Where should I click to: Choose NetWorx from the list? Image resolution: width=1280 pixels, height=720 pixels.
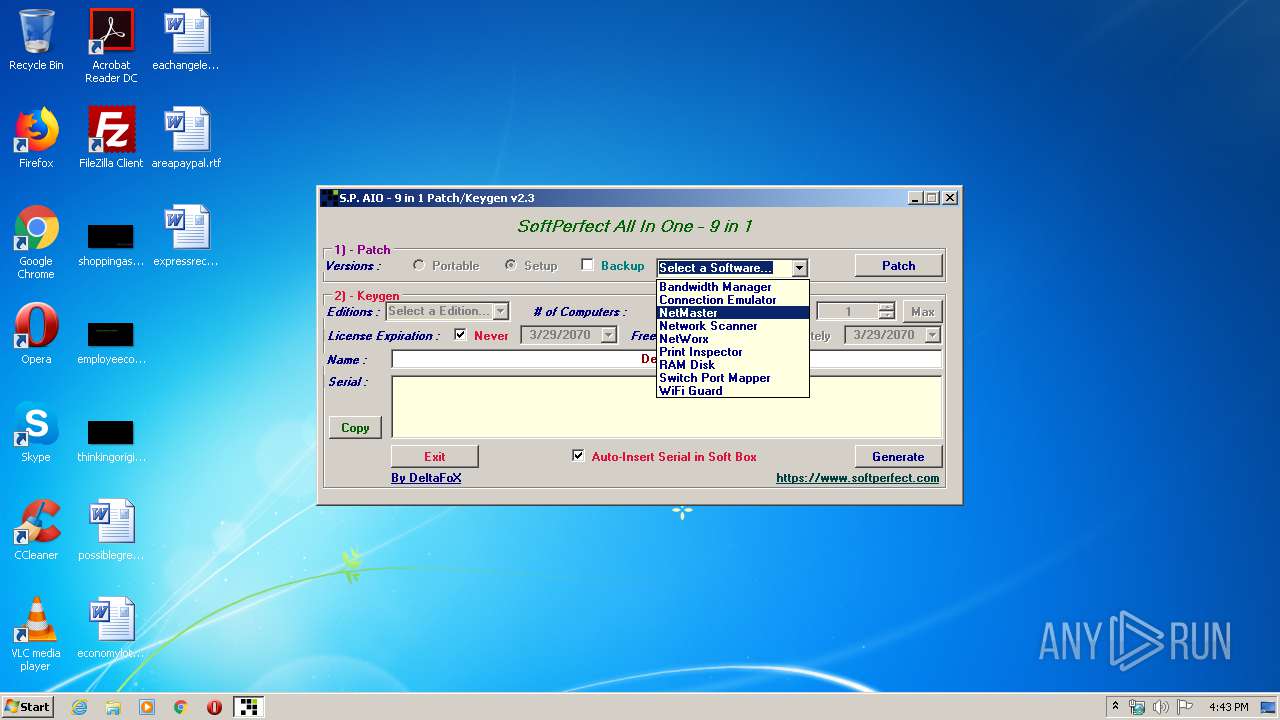732,339
